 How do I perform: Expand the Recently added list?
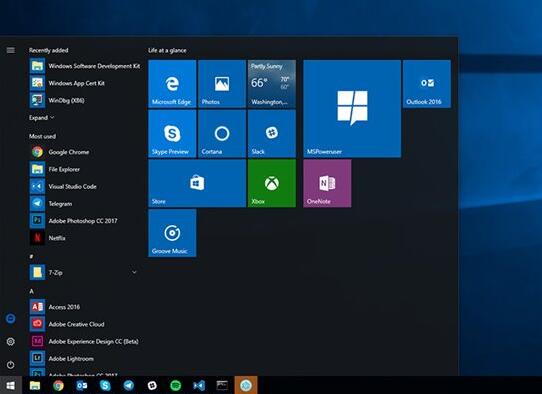tap(41, 118)
